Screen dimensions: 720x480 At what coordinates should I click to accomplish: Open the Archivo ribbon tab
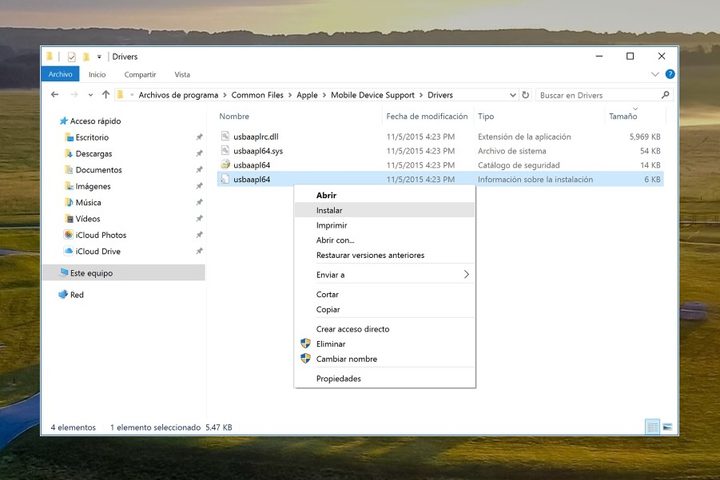pos(60,74)
